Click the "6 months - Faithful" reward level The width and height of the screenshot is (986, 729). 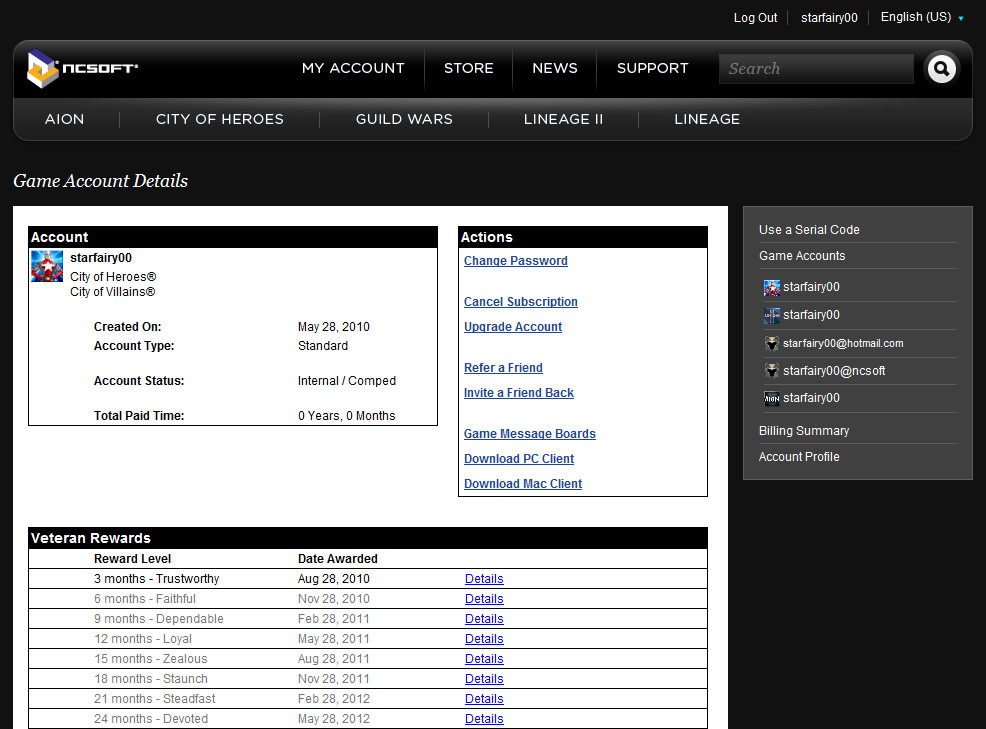tap(145, 599)
